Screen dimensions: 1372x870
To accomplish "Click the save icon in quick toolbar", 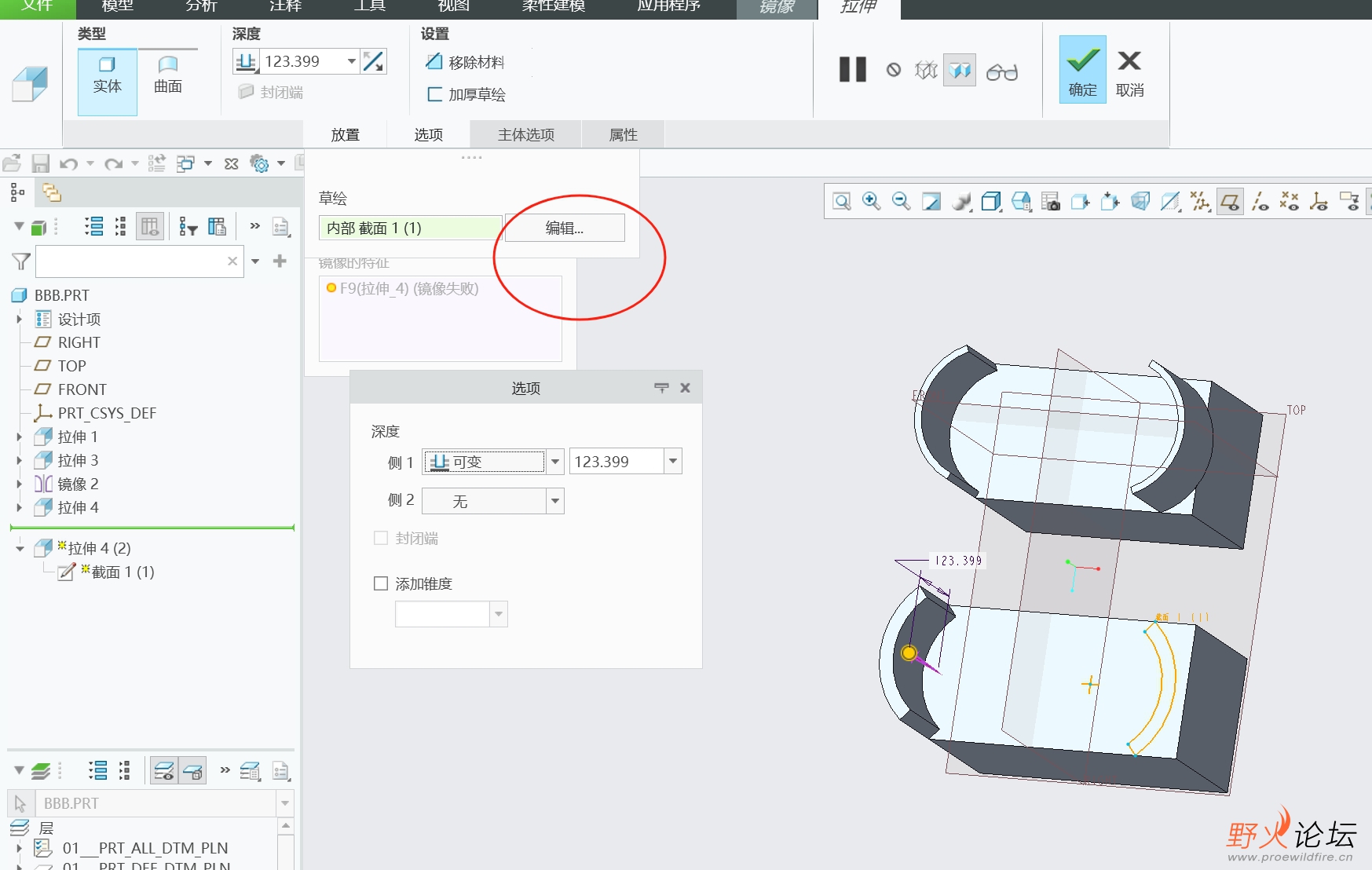I will (x=40, y=163).
